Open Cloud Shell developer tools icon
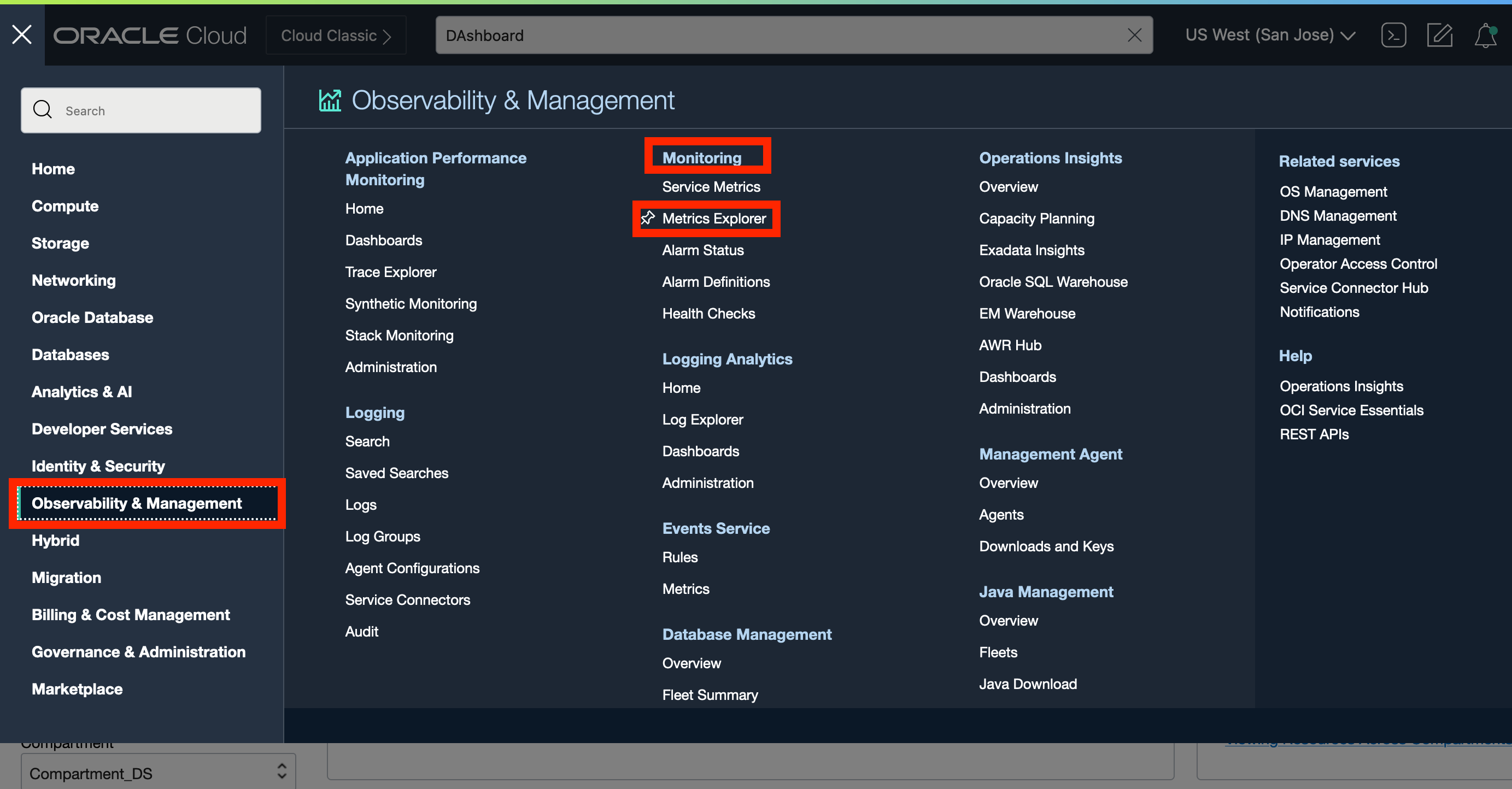The width and height of the screenshot is (1512, 789). [x=1393, y=35]
